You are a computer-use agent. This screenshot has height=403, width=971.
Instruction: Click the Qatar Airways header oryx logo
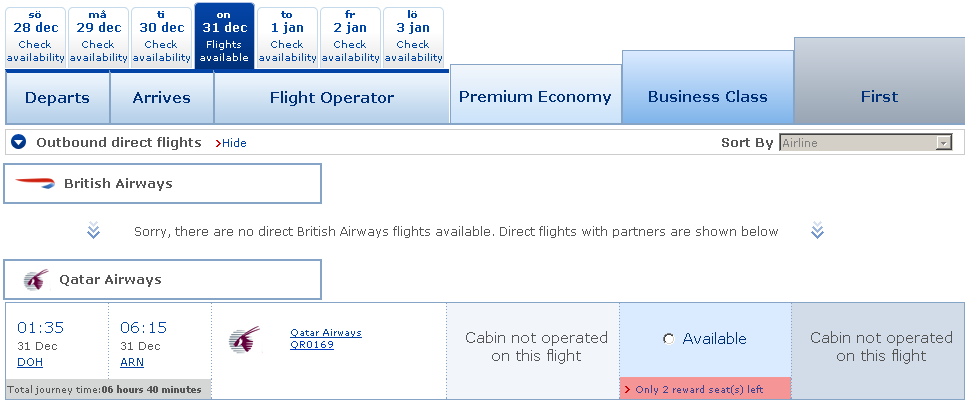coord(35,280)
